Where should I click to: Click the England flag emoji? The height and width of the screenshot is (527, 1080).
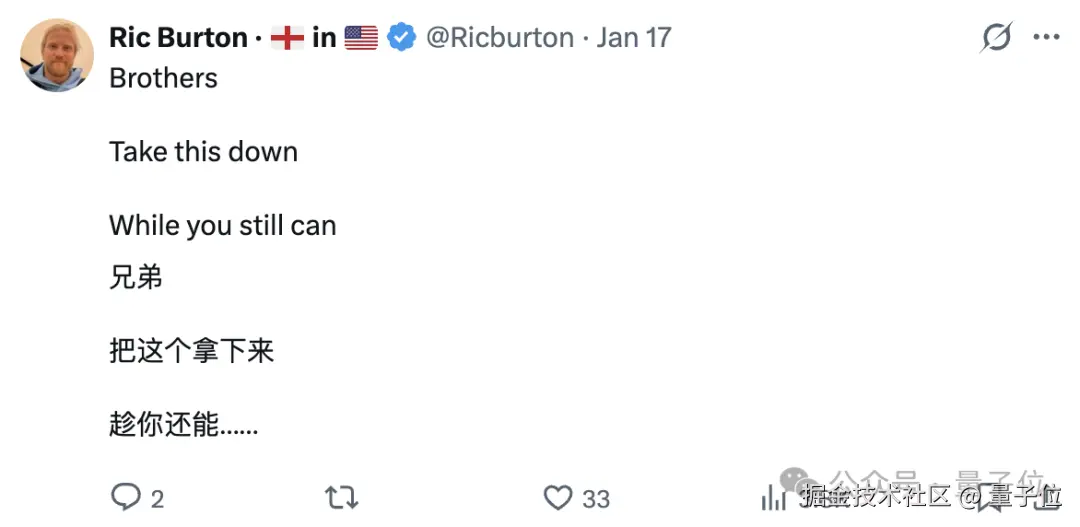tap(287, 38)
